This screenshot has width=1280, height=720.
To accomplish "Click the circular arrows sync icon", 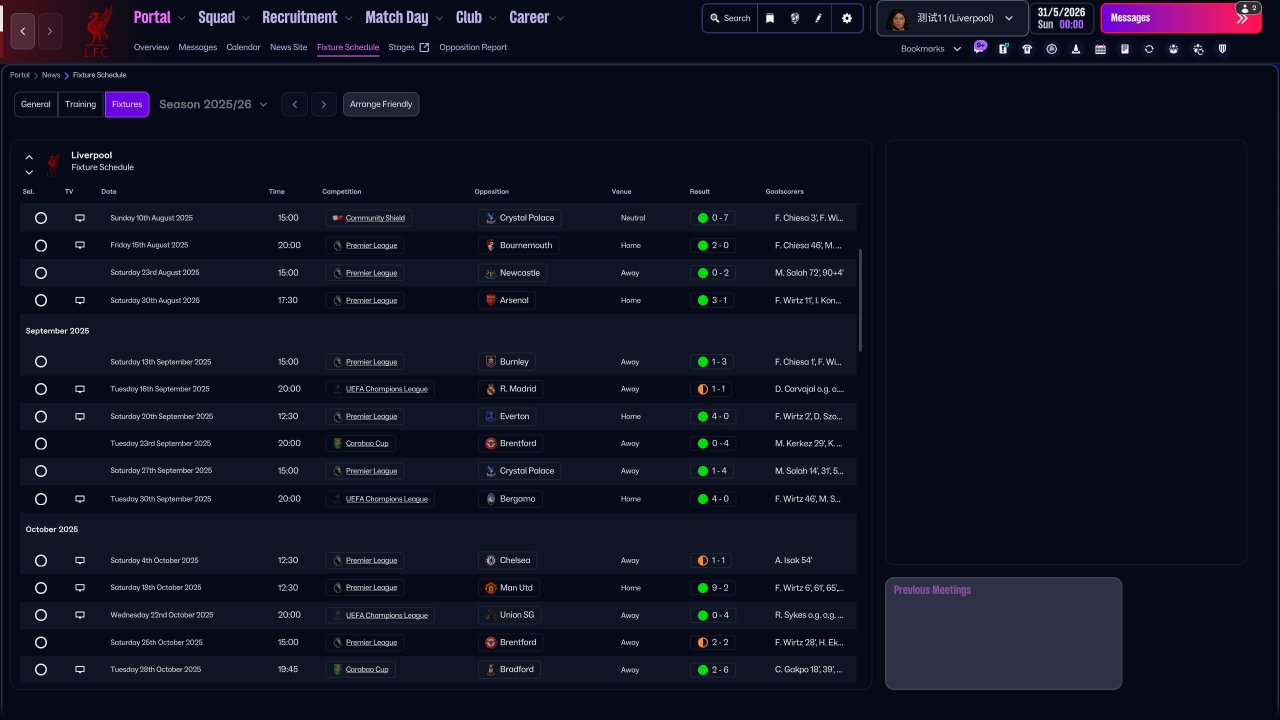I will tap(1149, 49).
